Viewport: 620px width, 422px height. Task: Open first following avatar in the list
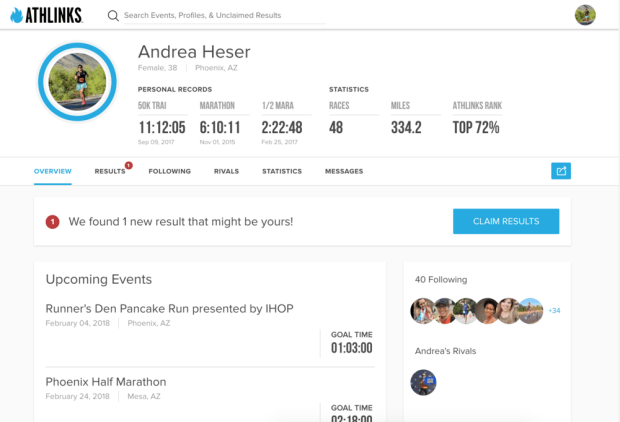[423, 310]
